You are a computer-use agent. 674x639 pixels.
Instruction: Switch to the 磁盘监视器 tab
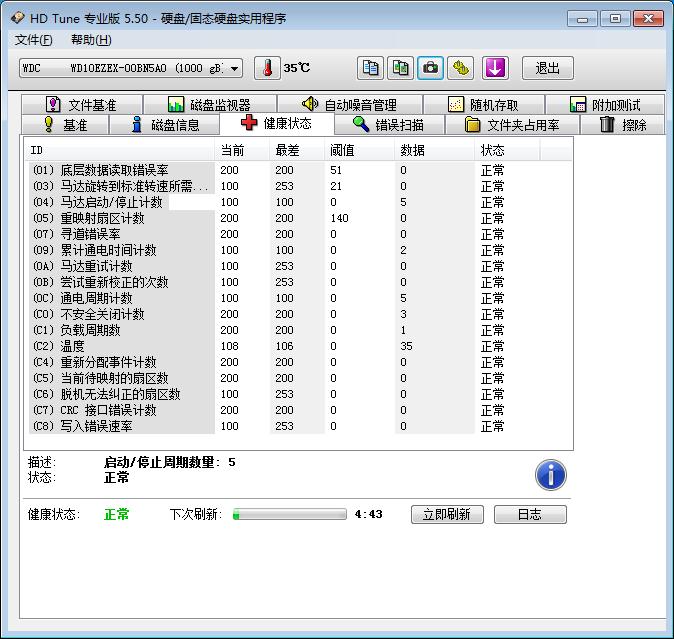click(210, 104)
